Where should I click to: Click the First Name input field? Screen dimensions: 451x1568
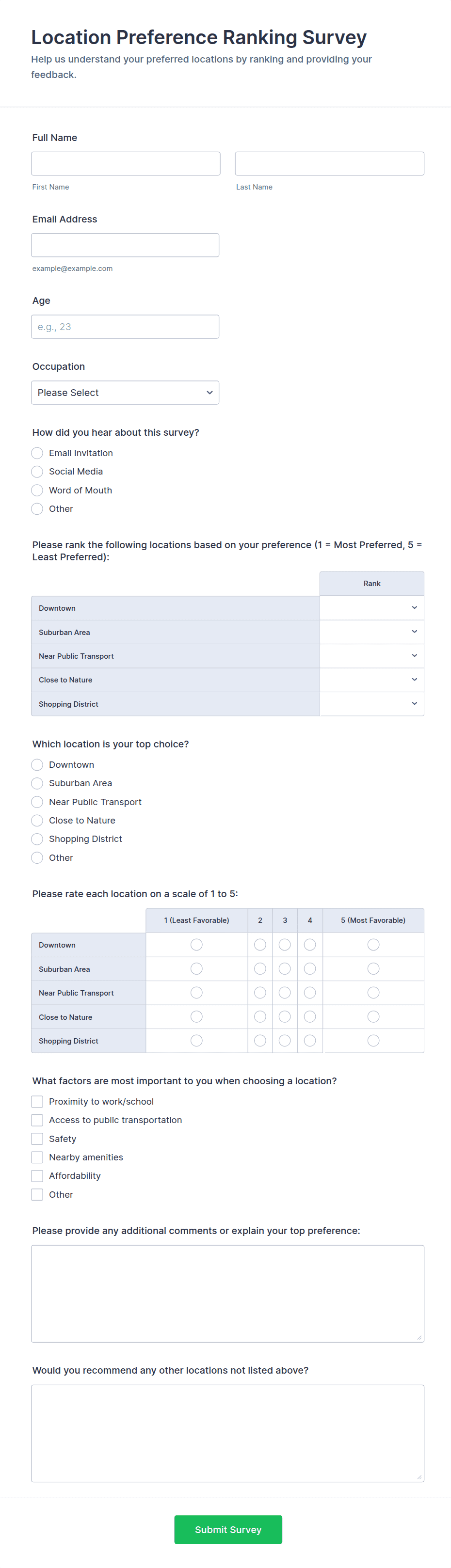pyautogui.click(x=126, y=164)
